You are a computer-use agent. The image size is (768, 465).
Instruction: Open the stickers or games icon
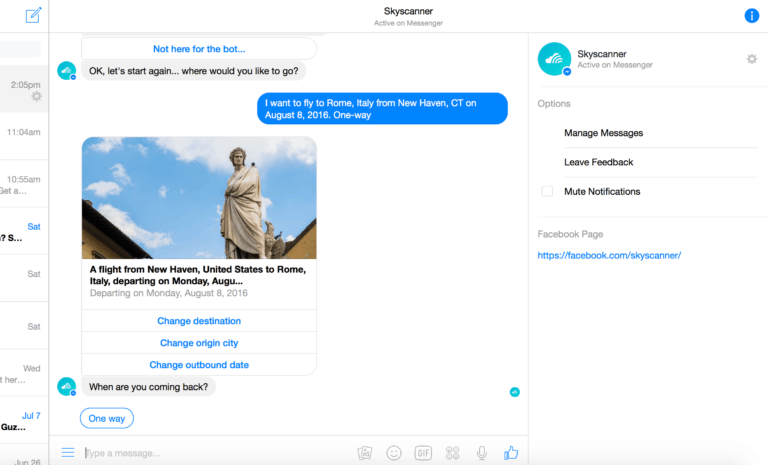coord(453,453)
